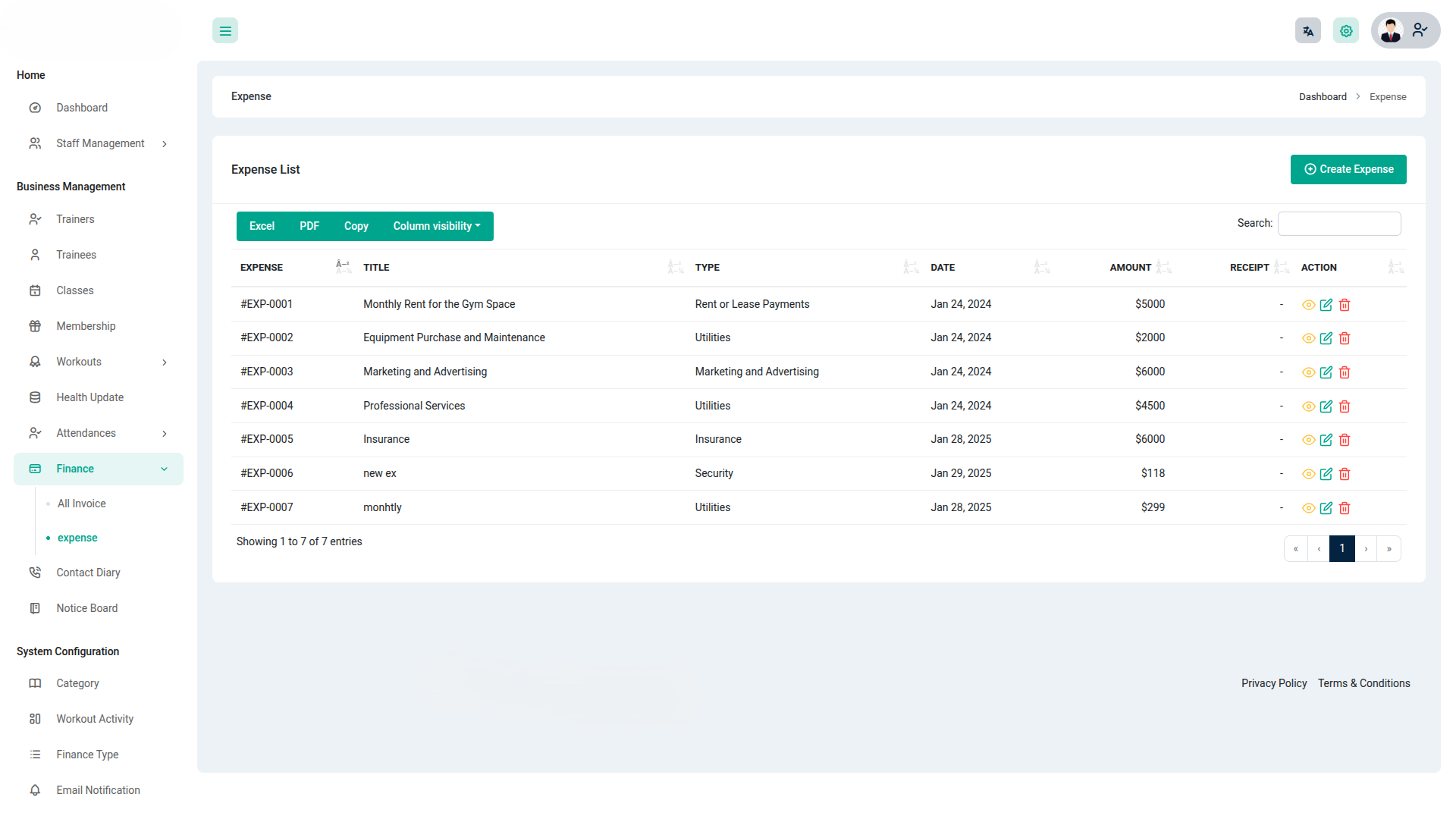The image size is (1456, 819).
Task: Click the Search input field
Action: click(1338, 224)
